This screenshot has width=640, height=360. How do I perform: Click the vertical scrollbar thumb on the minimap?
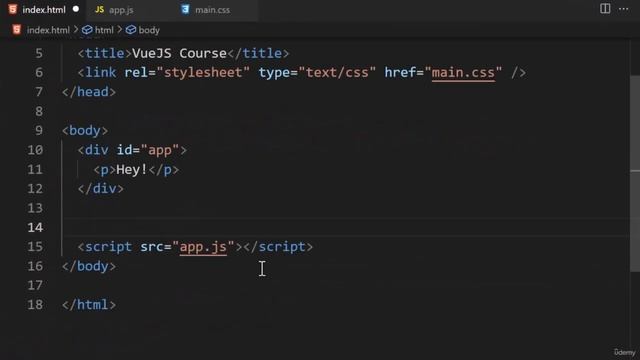pyautogui.click(x=635, y=173)
